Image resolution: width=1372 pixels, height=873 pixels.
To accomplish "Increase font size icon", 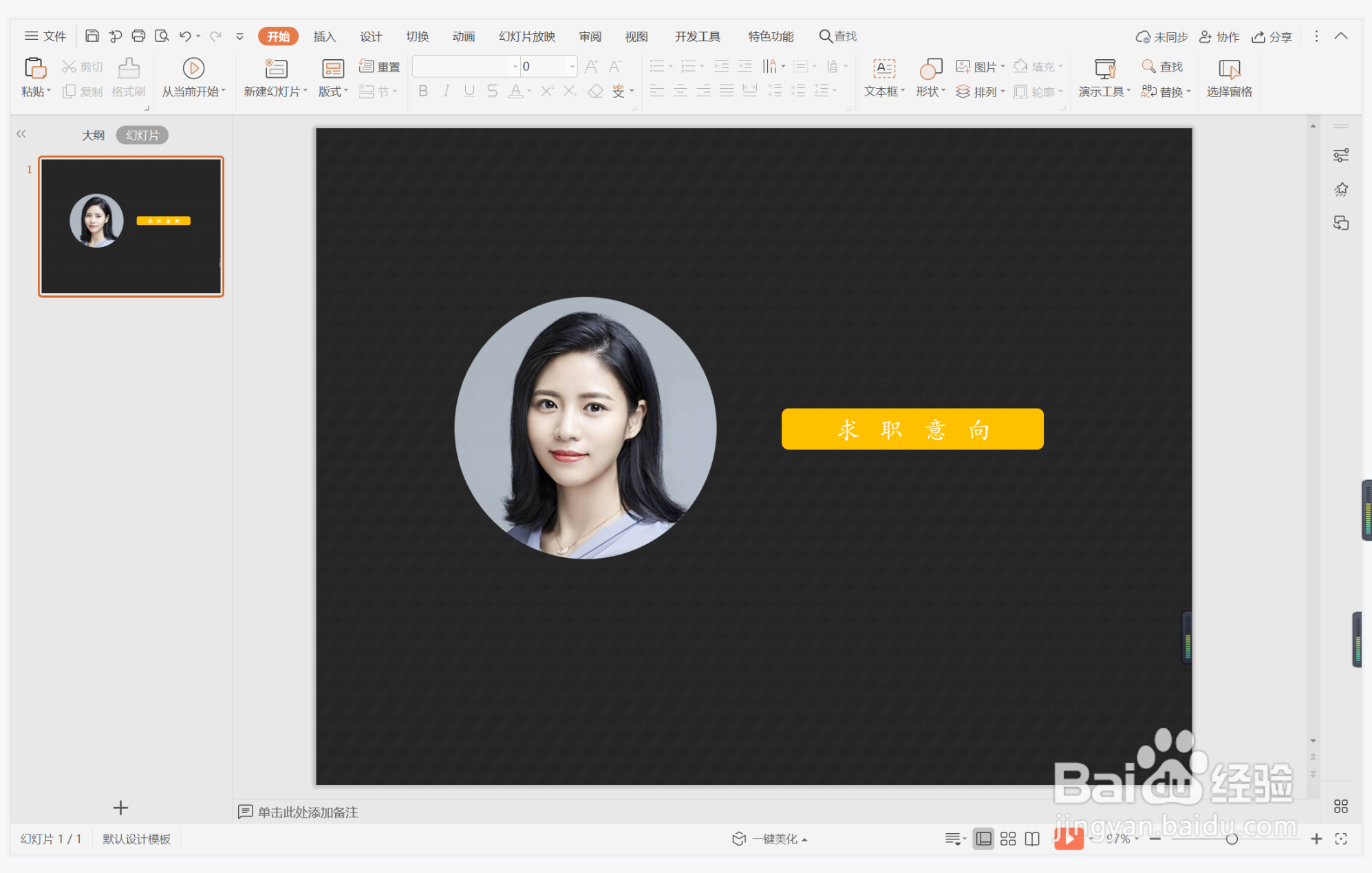I will pyautogui.click(x=591, y=67).
